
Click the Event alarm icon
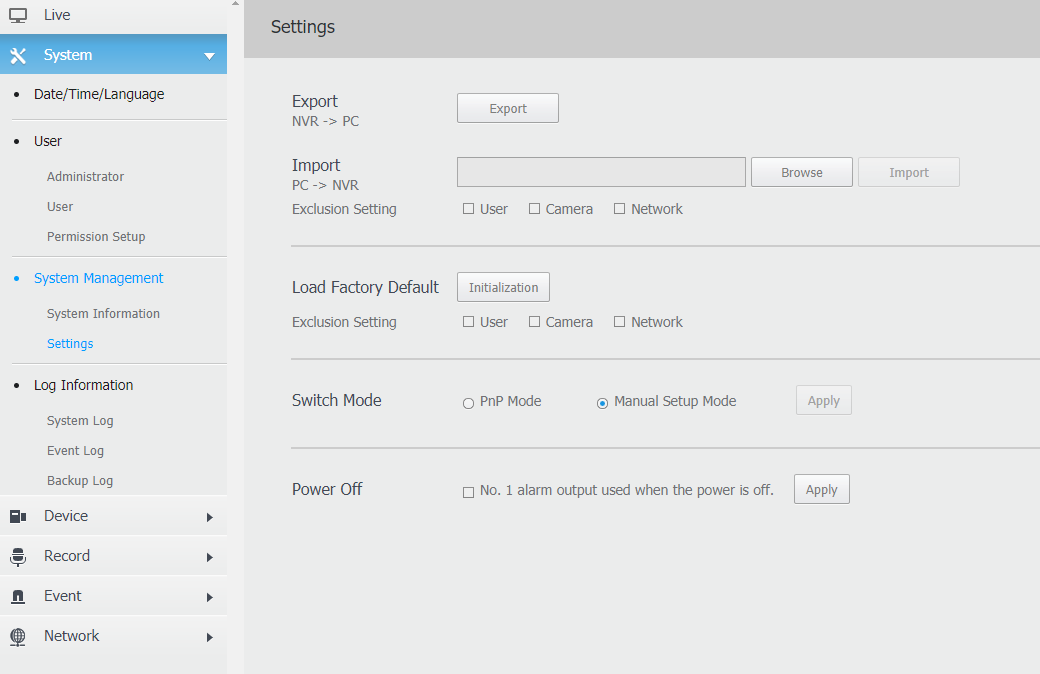18,596
